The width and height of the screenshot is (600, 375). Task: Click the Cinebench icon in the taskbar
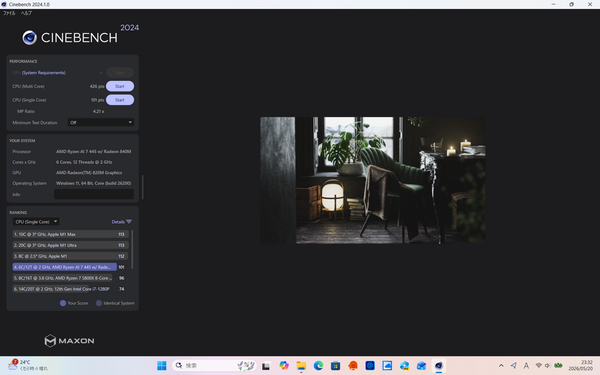[439, 366]
